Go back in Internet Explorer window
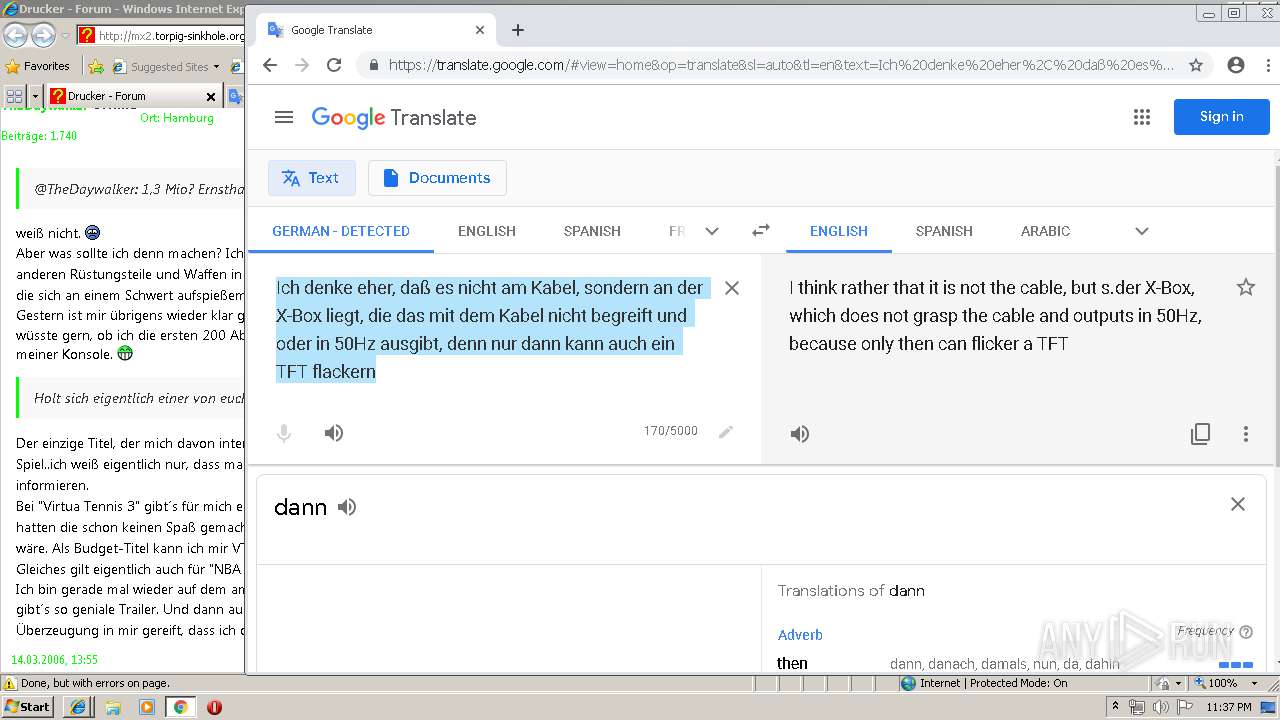The width and height of the screenshot is (1280, 720). tap(15, 36)
